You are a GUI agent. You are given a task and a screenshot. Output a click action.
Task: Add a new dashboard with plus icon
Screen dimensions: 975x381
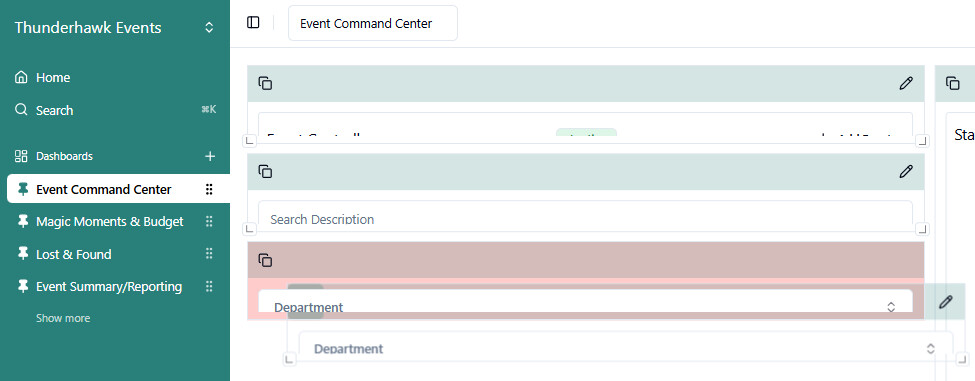coord(210,156)
